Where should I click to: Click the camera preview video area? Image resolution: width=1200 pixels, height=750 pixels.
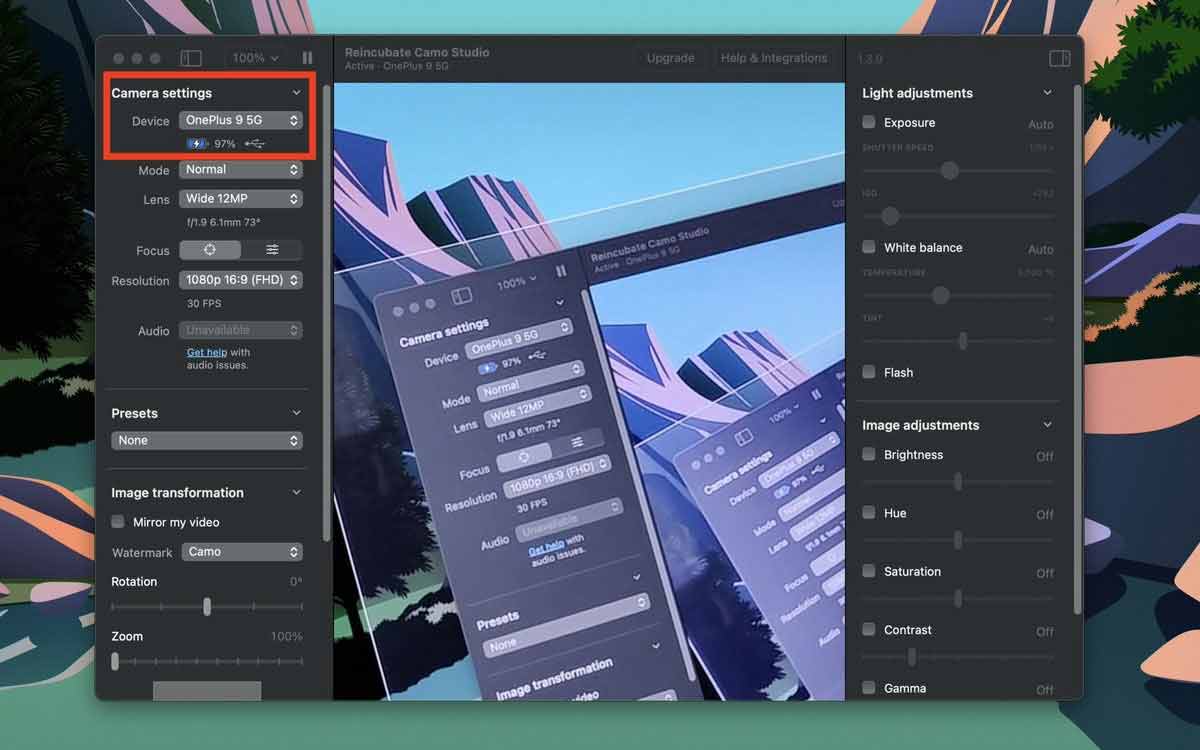point(589,391)
